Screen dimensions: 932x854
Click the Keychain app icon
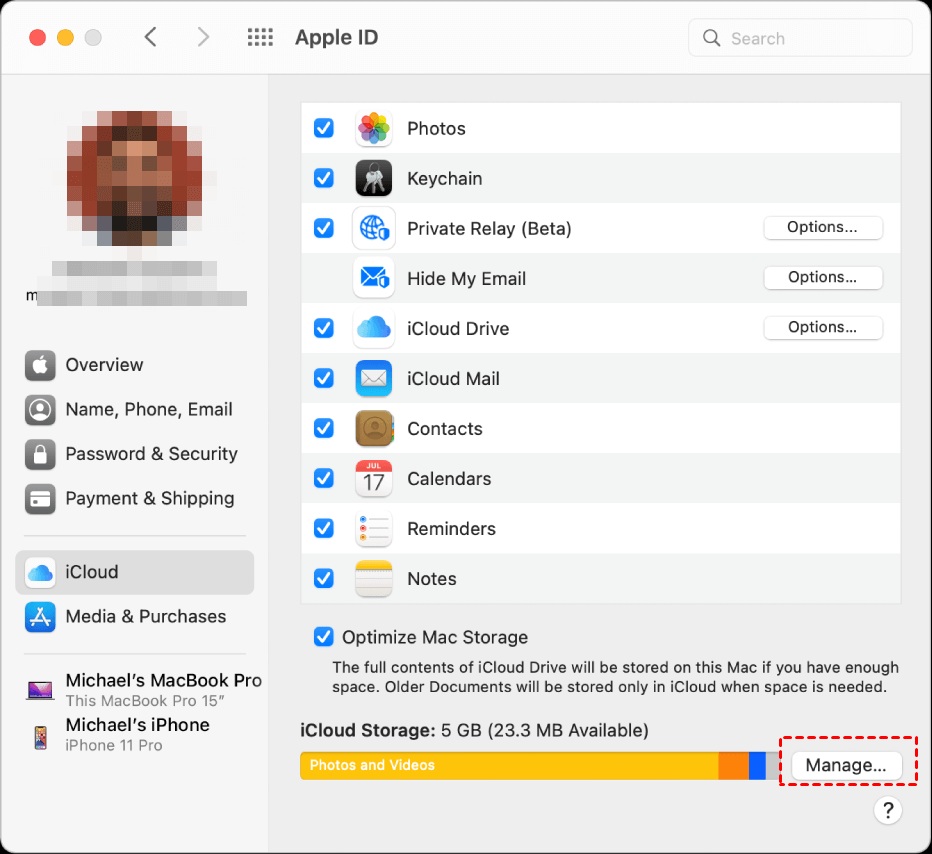374,179
